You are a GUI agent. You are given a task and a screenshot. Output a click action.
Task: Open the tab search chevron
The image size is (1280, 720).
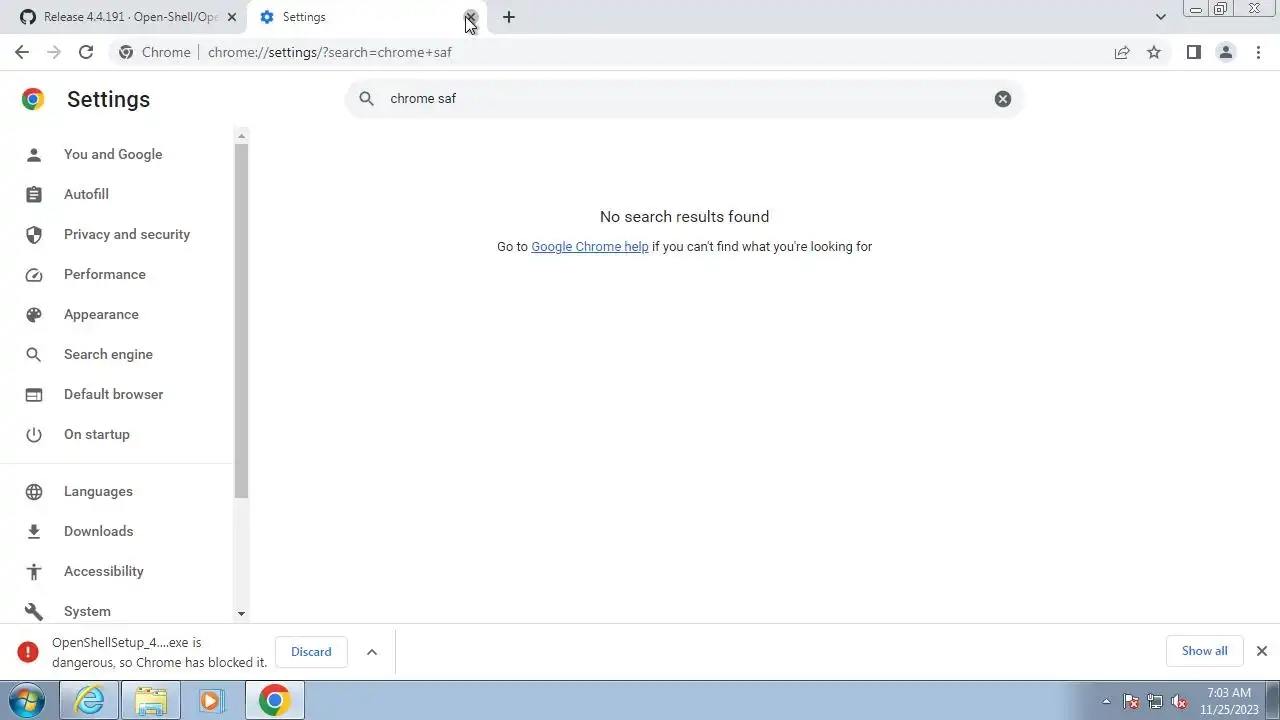(x=1160, y=17)
